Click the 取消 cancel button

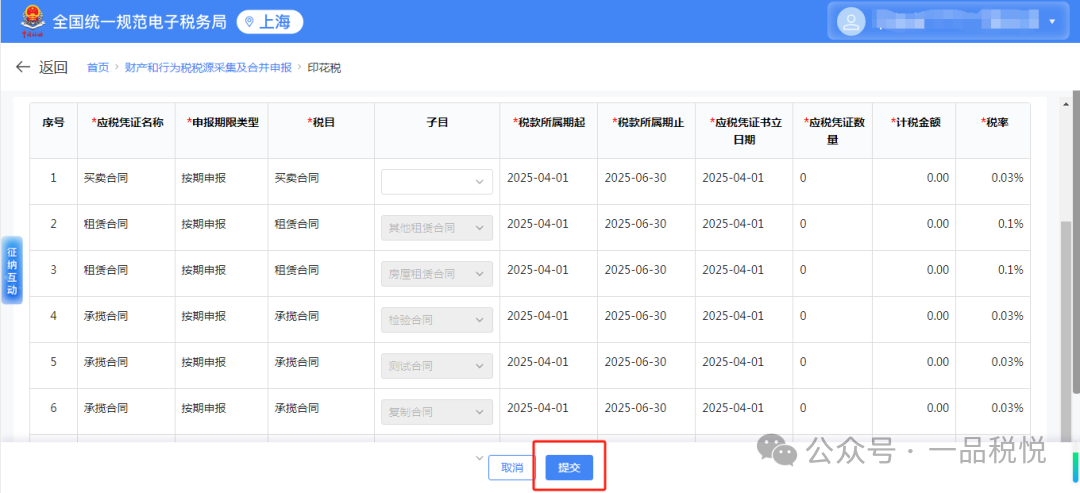512,467
